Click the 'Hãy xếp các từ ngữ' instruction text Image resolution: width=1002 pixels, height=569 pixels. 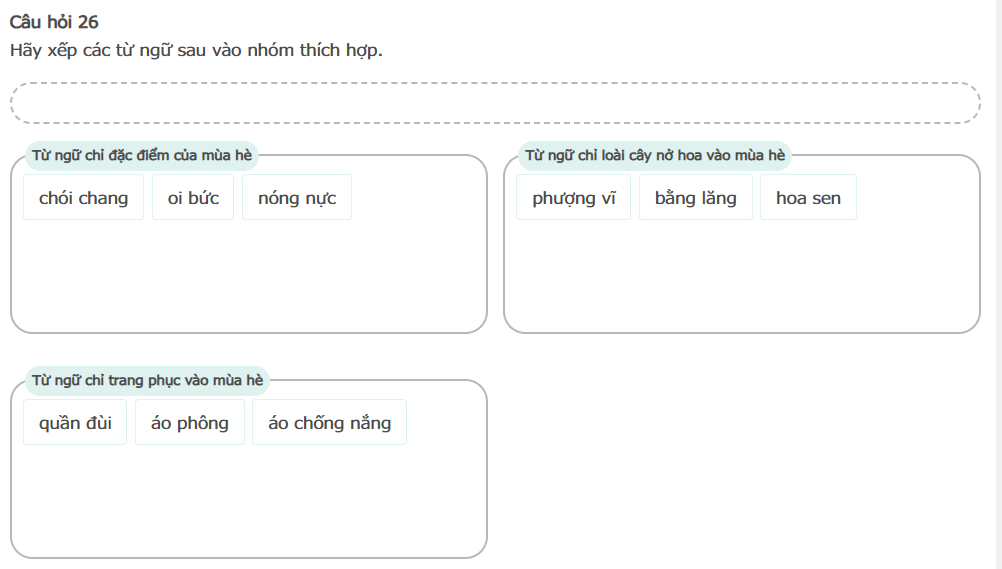pos(196,49)
